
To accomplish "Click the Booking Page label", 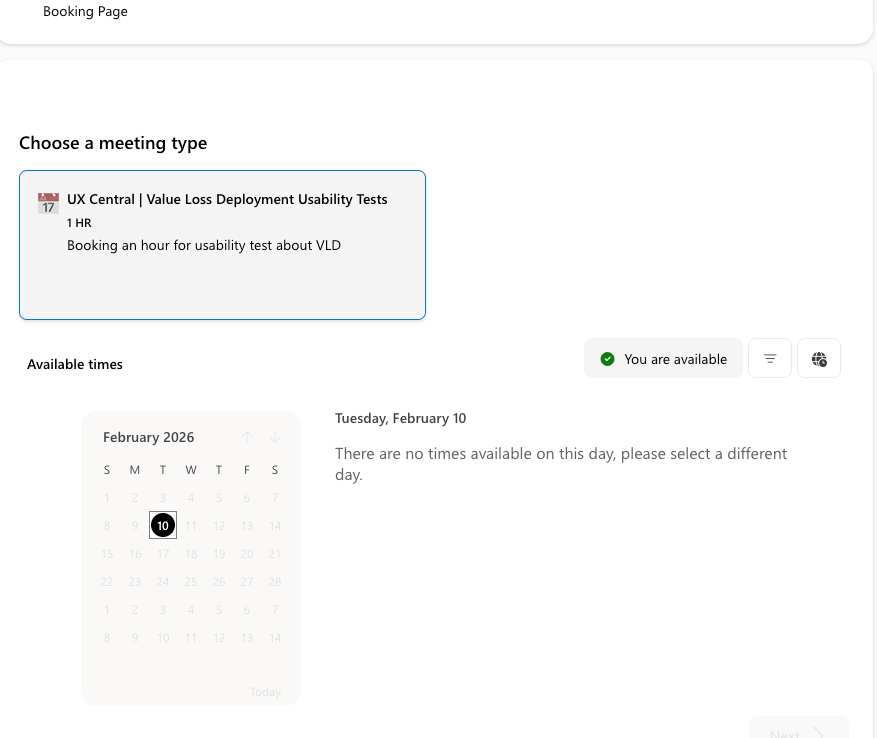I will point(85,12).
